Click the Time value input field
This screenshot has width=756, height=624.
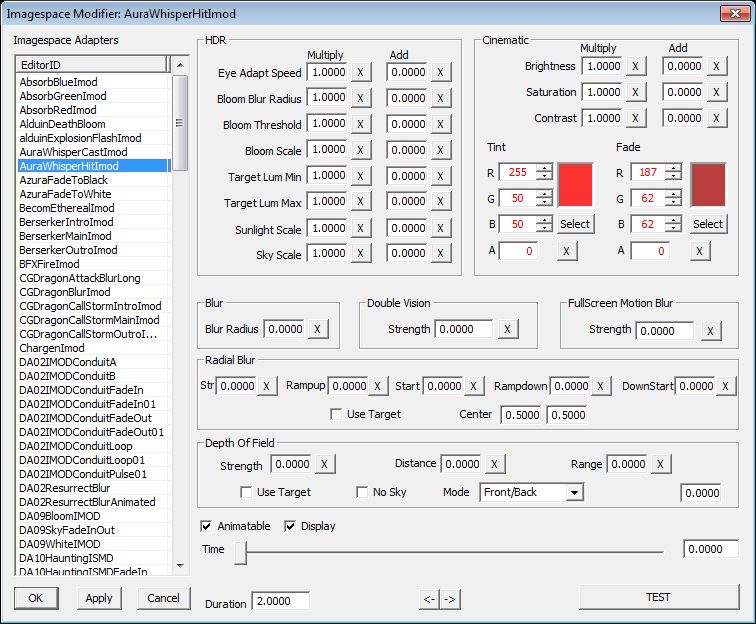[x=711, y=549]
